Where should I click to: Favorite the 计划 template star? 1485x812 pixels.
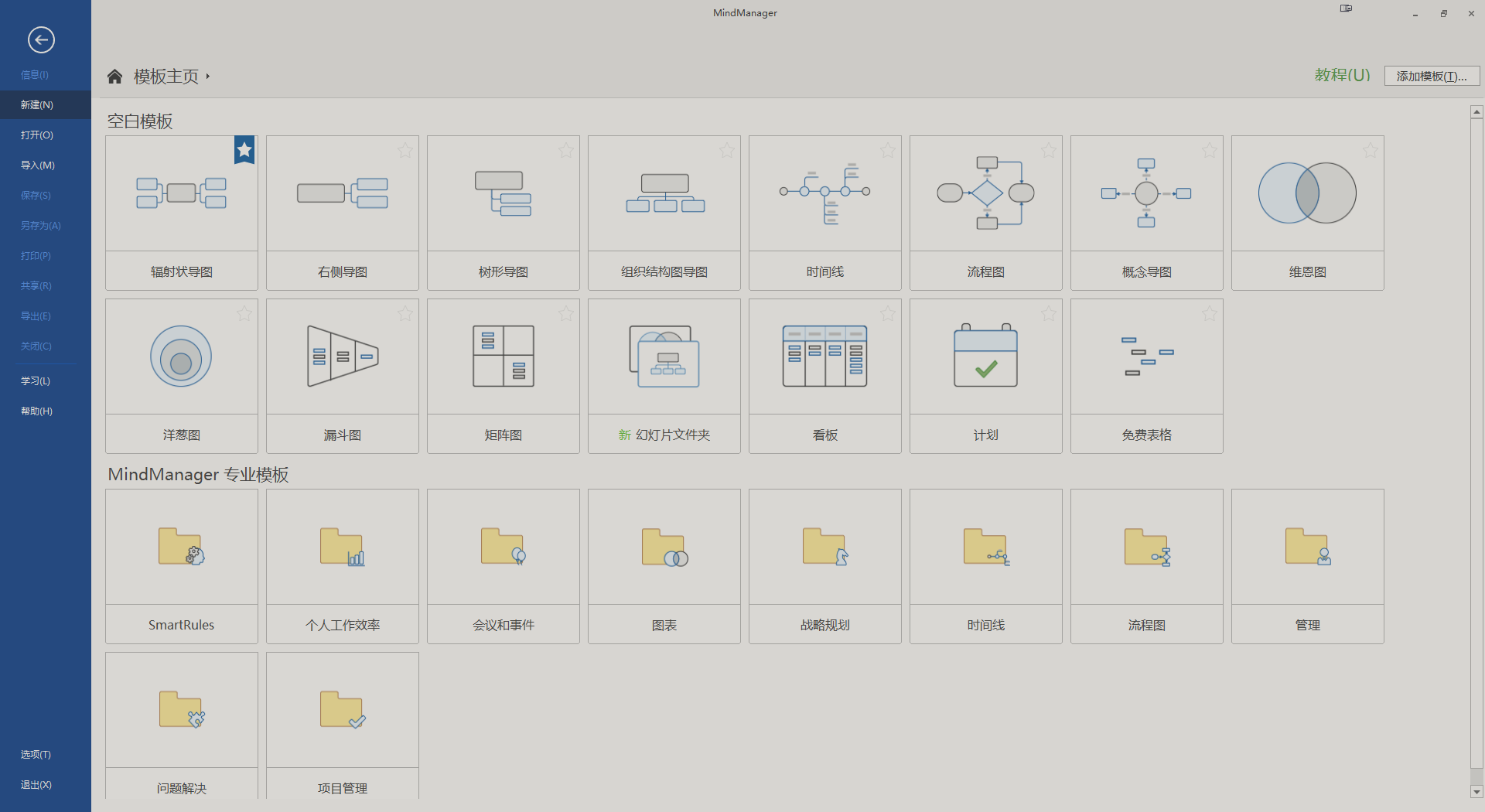(1049, 314)
